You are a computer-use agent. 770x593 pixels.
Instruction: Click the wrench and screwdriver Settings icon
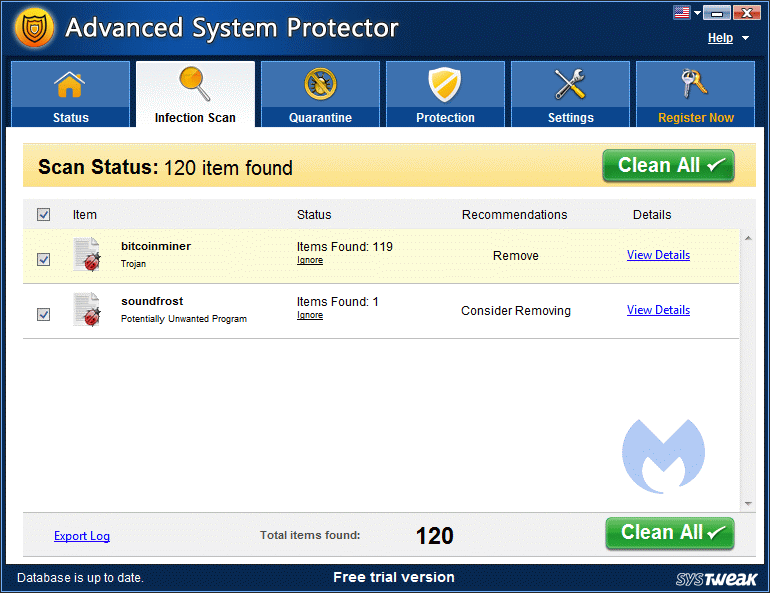(570, 84)
